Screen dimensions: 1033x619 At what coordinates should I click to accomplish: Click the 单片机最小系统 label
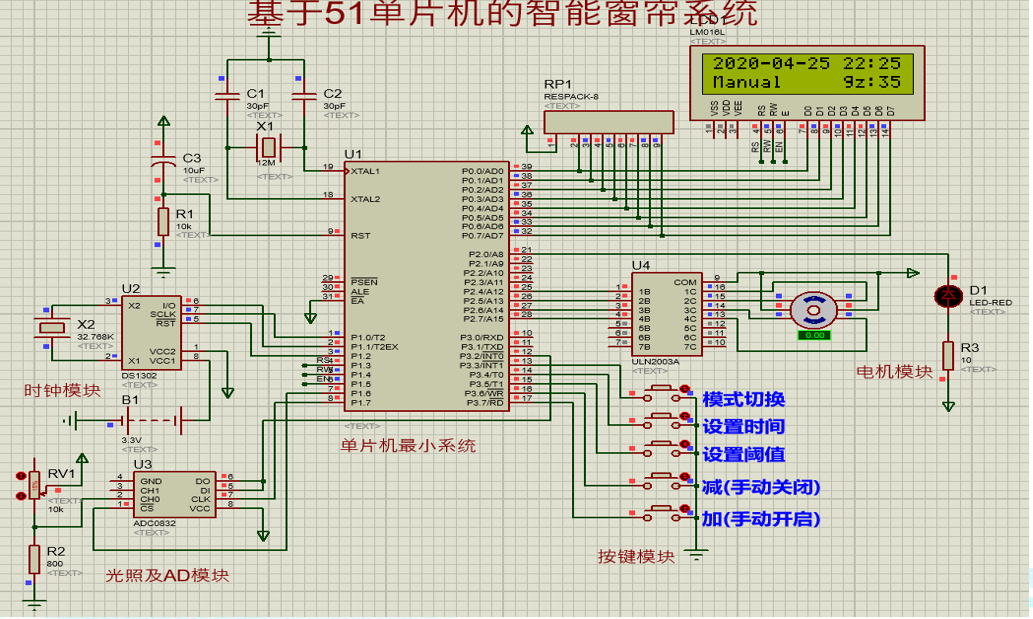point(408,446)
